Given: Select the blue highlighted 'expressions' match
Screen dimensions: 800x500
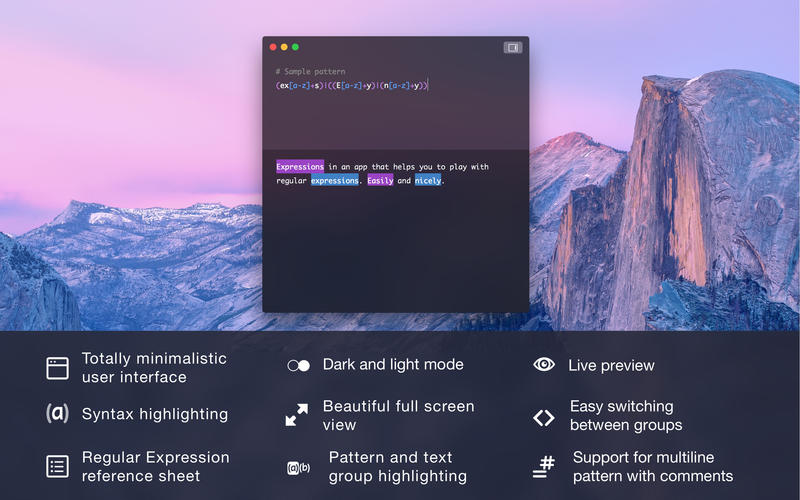Looking at the screenshot, I should (335, 181).
